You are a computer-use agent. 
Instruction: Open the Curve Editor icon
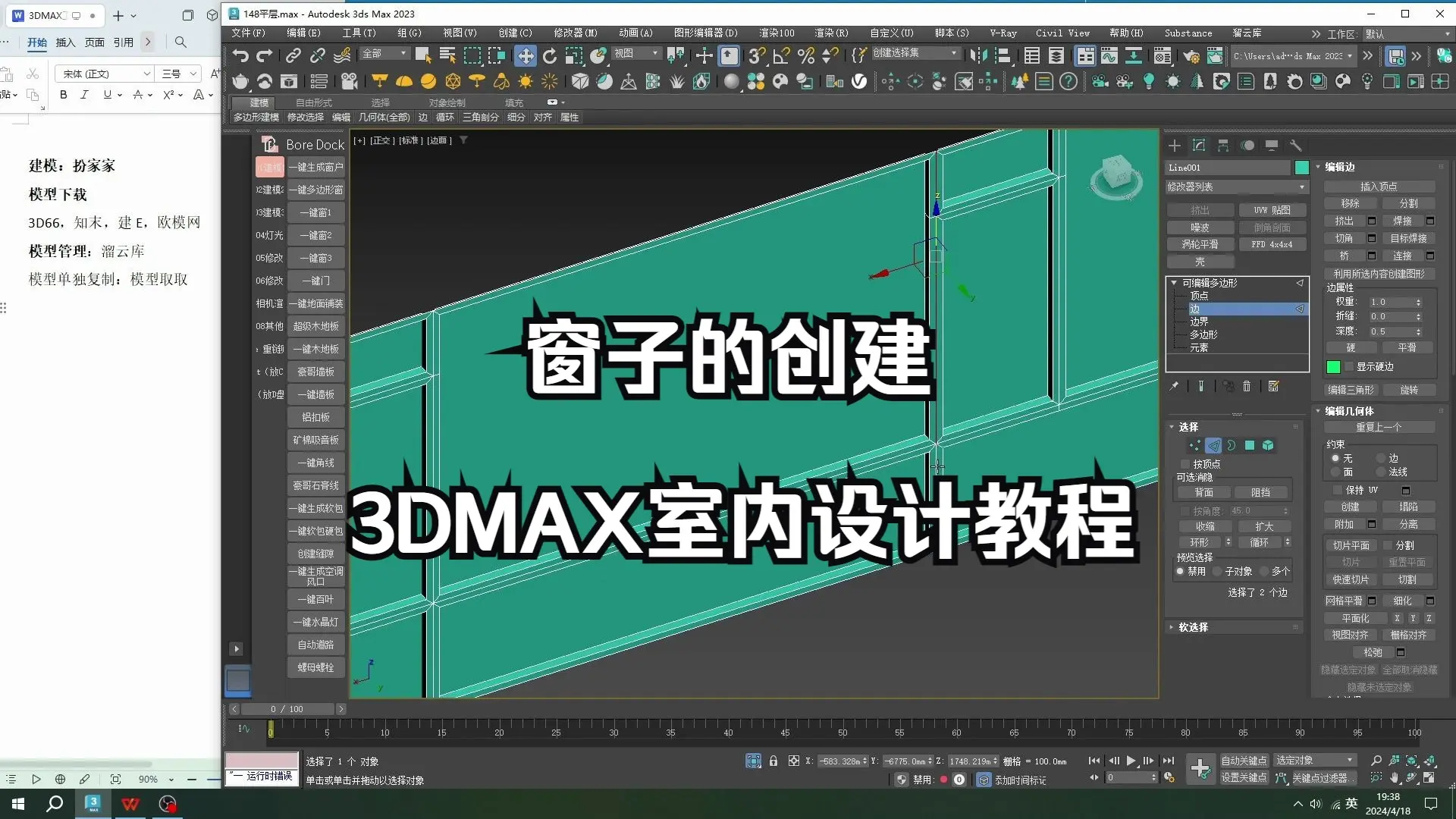pos(1109,55)
